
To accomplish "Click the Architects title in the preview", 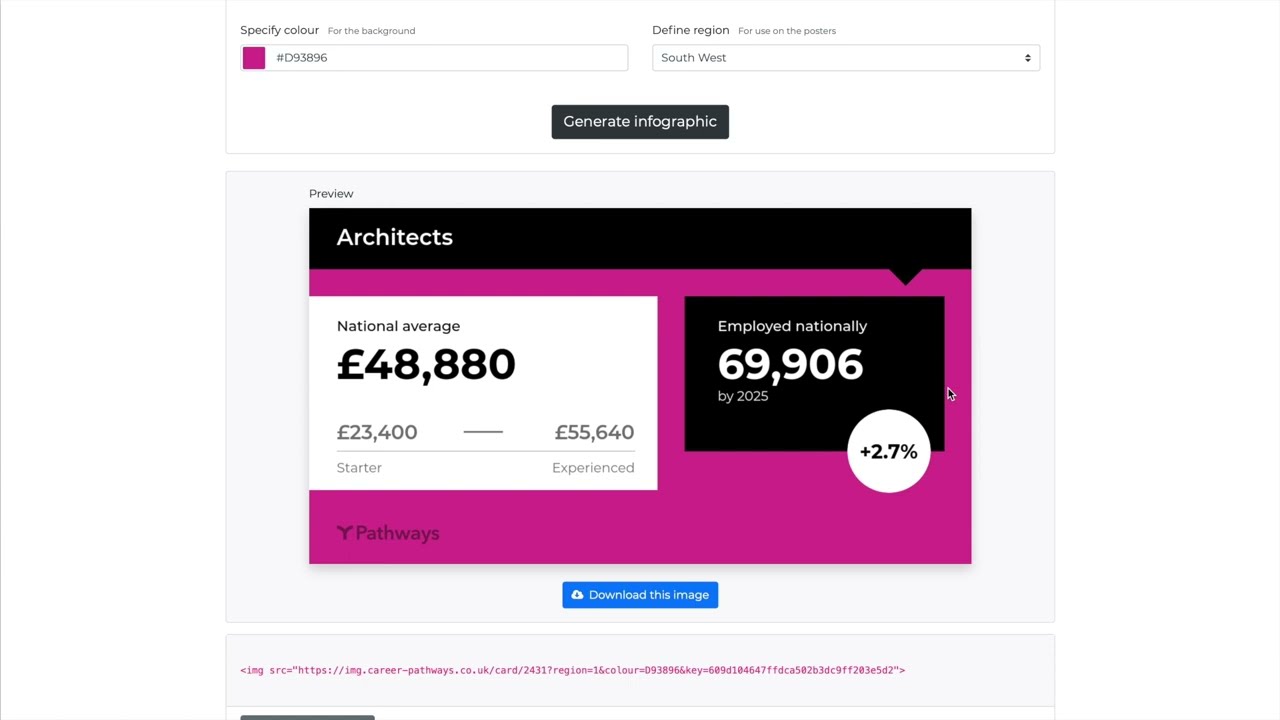I will [395, 237].
